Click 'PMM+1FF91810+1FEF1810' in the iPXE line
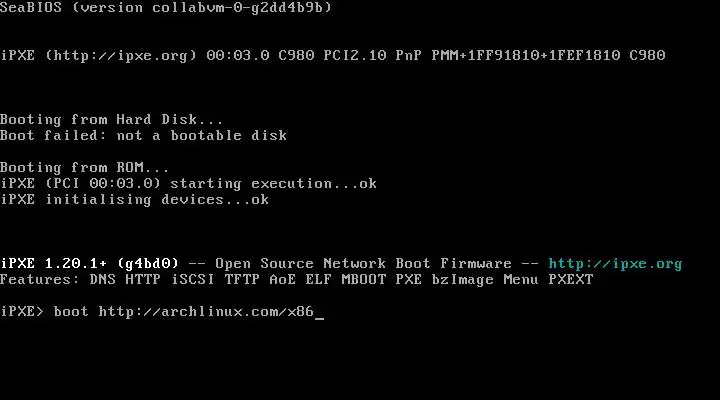720x400 pixels. [526, 56]
